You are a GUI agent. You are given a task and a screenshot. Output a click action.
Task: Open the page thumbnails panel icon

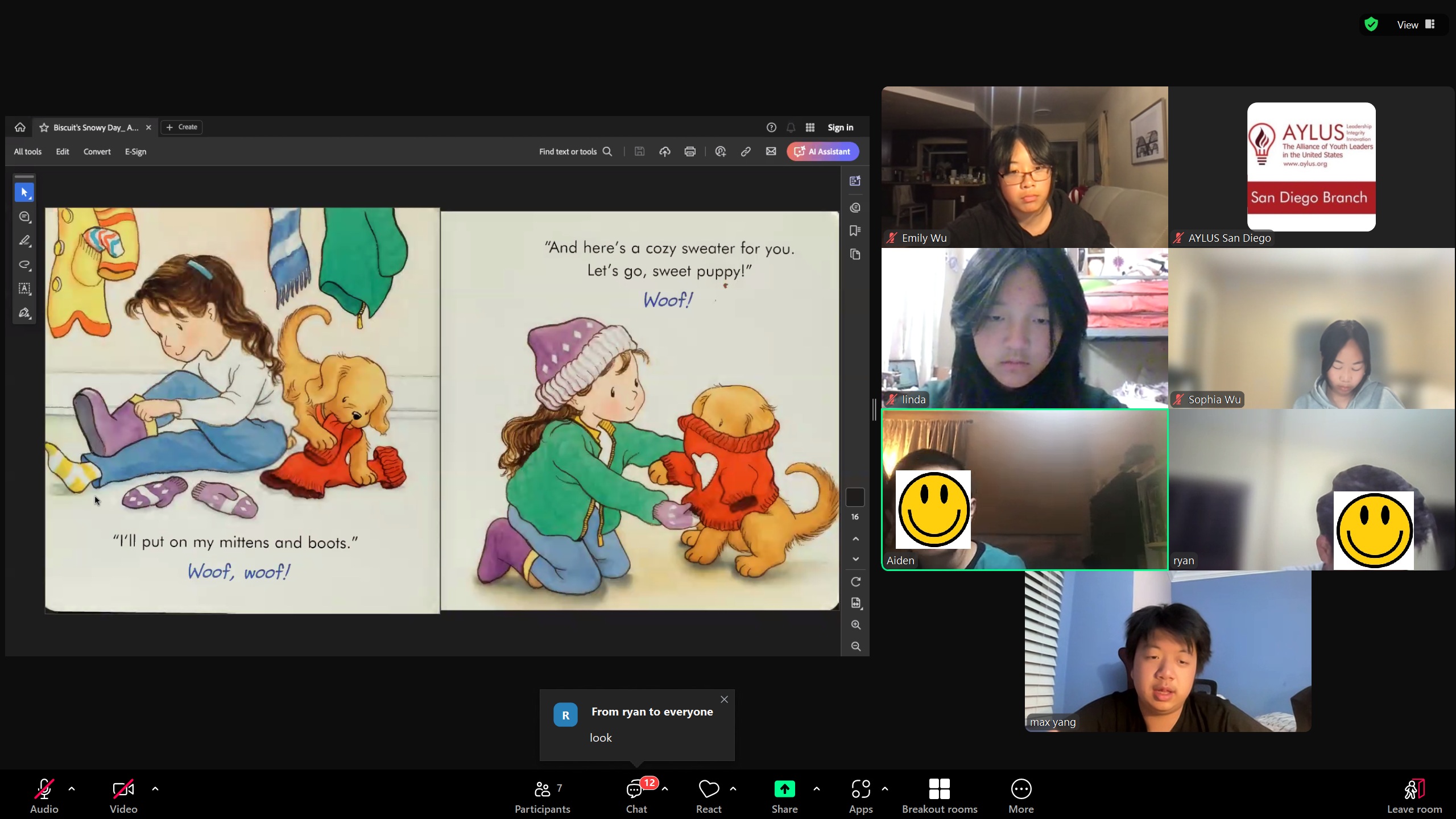click(x=855, y=254)
